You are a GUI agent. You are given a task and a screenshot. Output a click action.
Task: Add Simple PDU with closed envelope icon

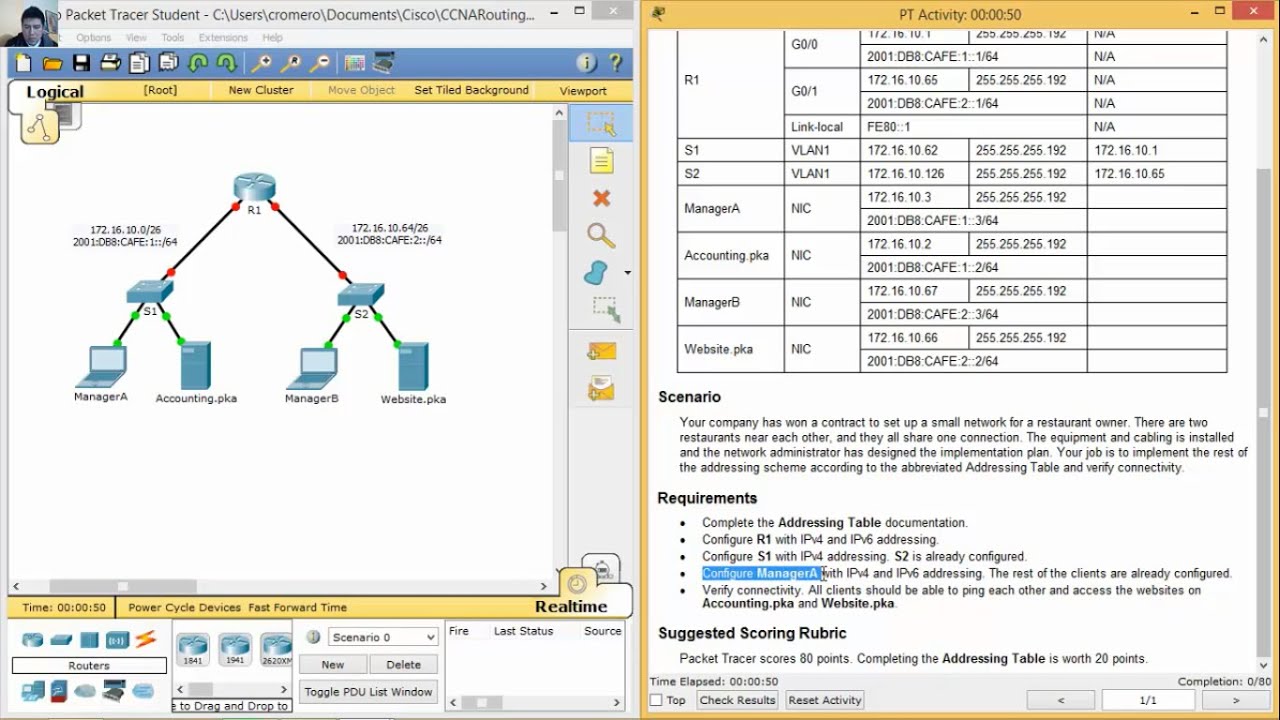click(x=602, y=352)
